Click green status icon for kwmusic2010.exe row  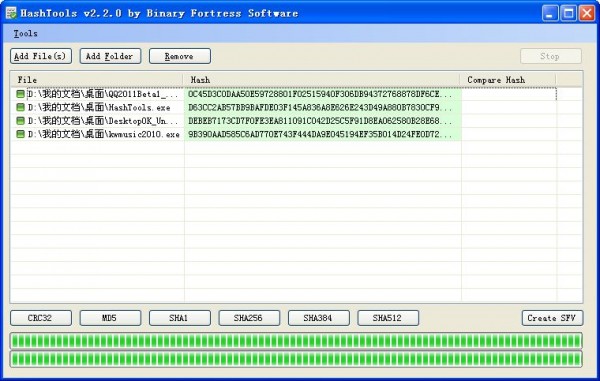tap(20, 134)
